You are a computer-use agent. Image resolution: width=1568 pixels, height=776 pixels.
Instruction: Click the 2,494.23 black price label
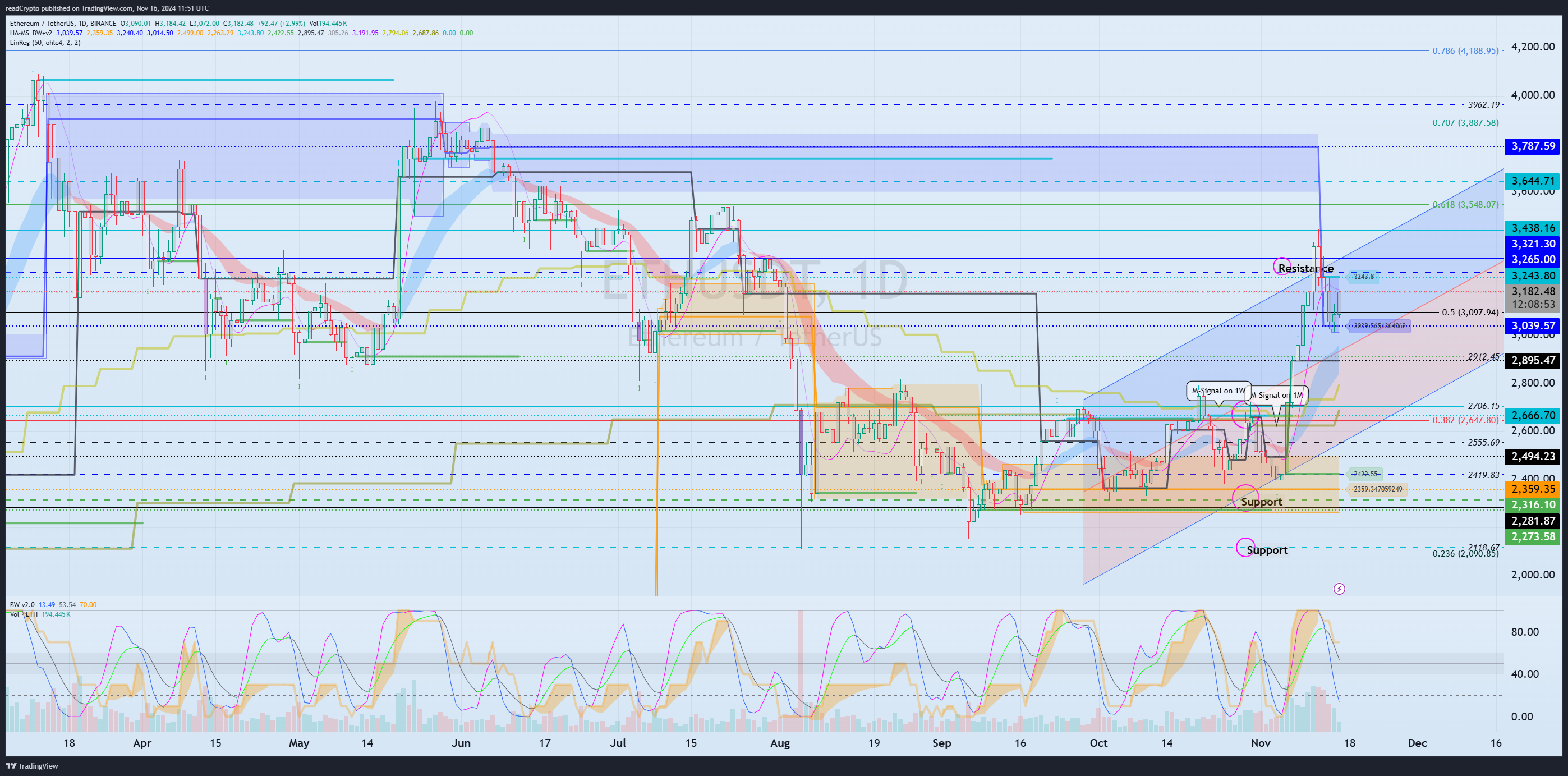1533,457
